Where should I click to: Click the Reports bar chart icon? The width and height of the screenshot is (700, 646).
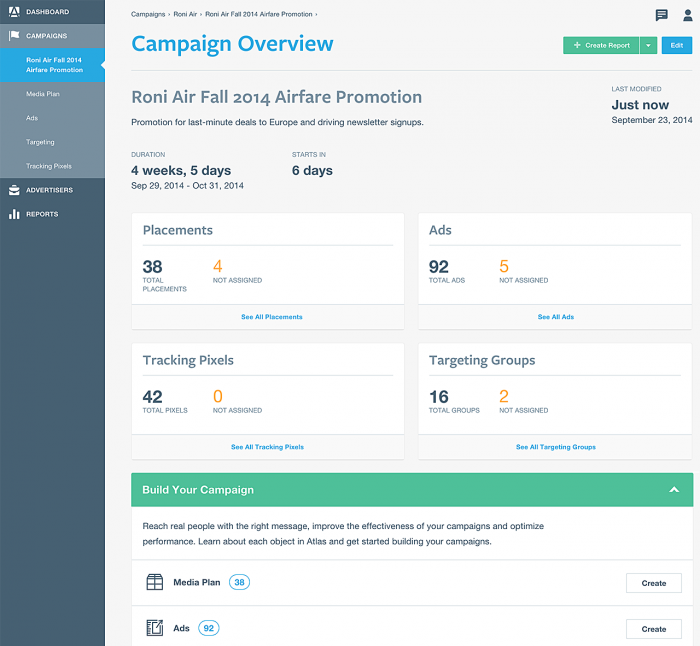tap(14, 214)
